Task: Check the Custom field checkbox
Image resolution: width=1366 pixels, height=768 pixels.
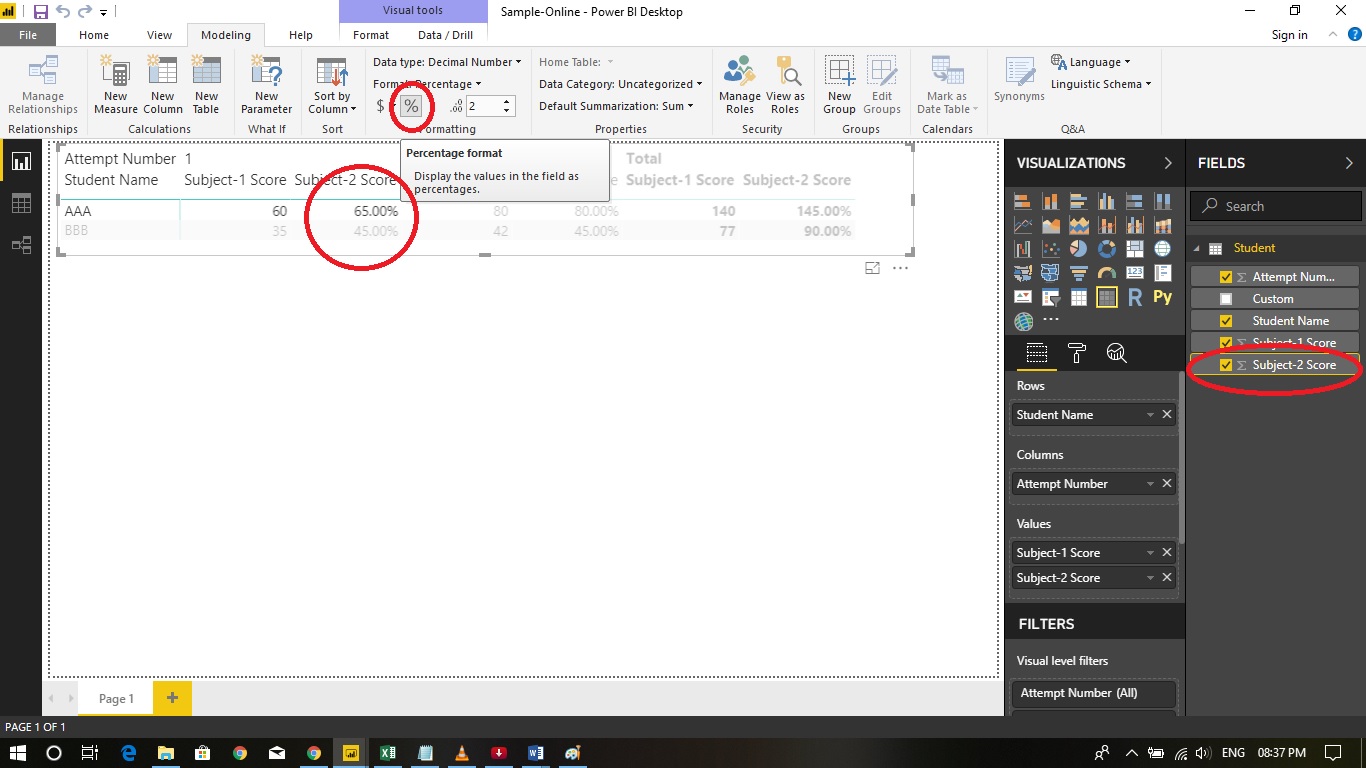Action: point(1226,299)
